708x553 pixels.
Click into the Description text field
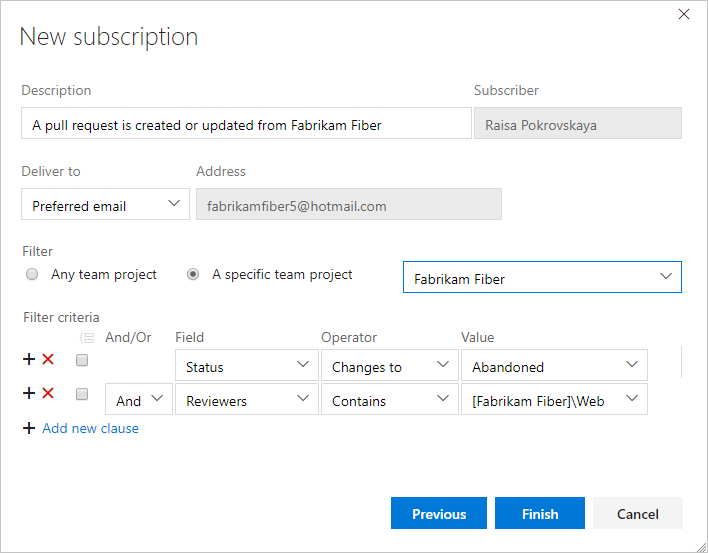coord(245,124)
